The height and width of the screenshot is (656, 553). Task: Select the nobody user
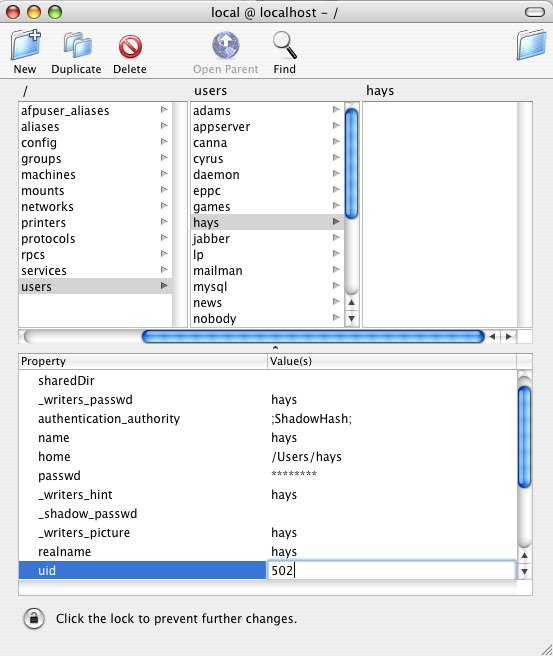point(267,318)
